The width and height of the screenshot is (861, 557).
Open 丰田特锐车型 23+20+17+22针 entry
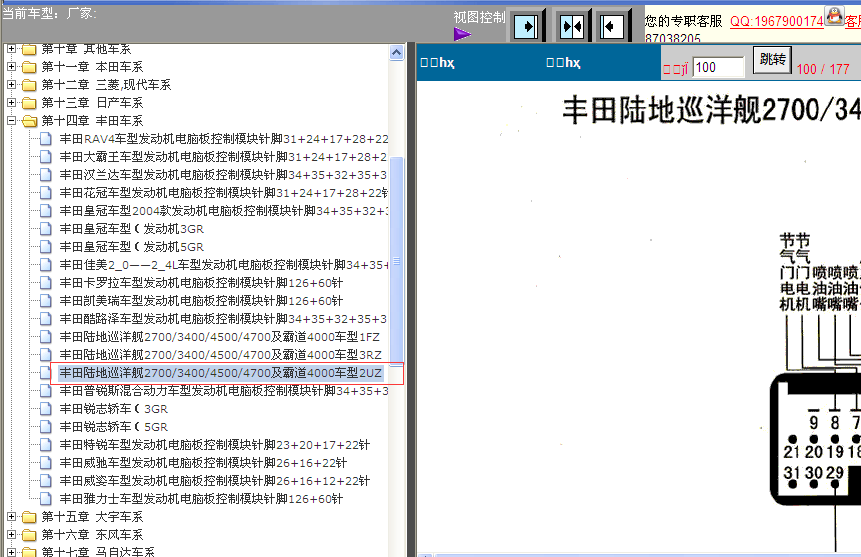[x=215, y=445]
